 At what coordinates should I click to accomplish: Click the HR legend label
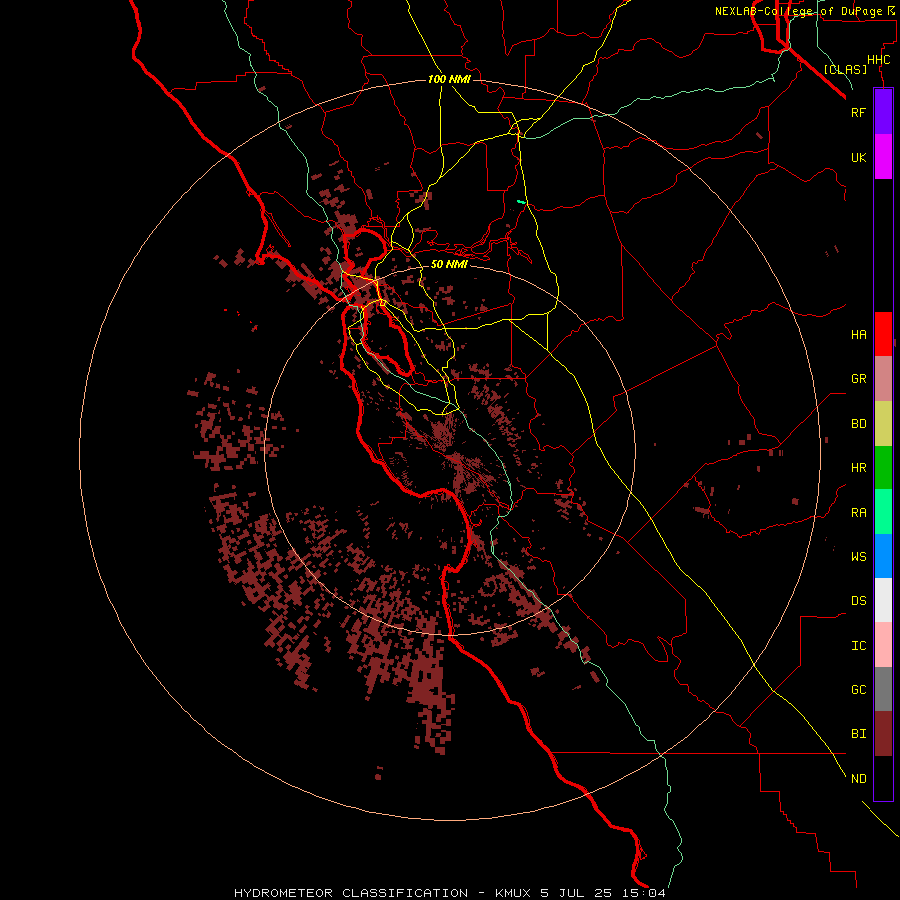[x=858, y=468]
